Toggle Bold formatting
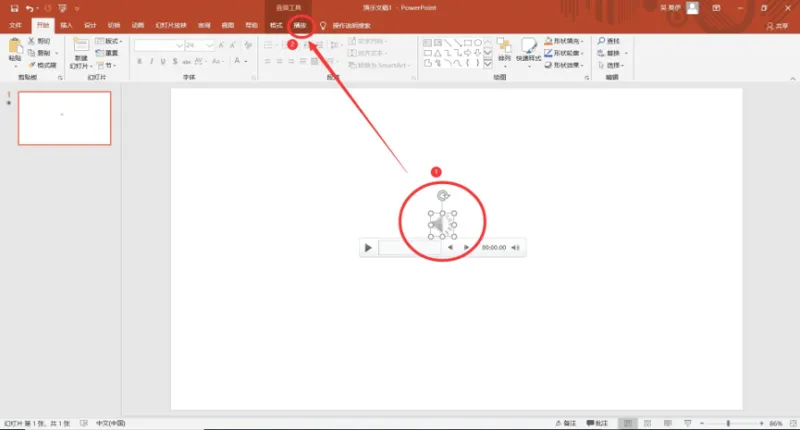 tap(139, 61)
